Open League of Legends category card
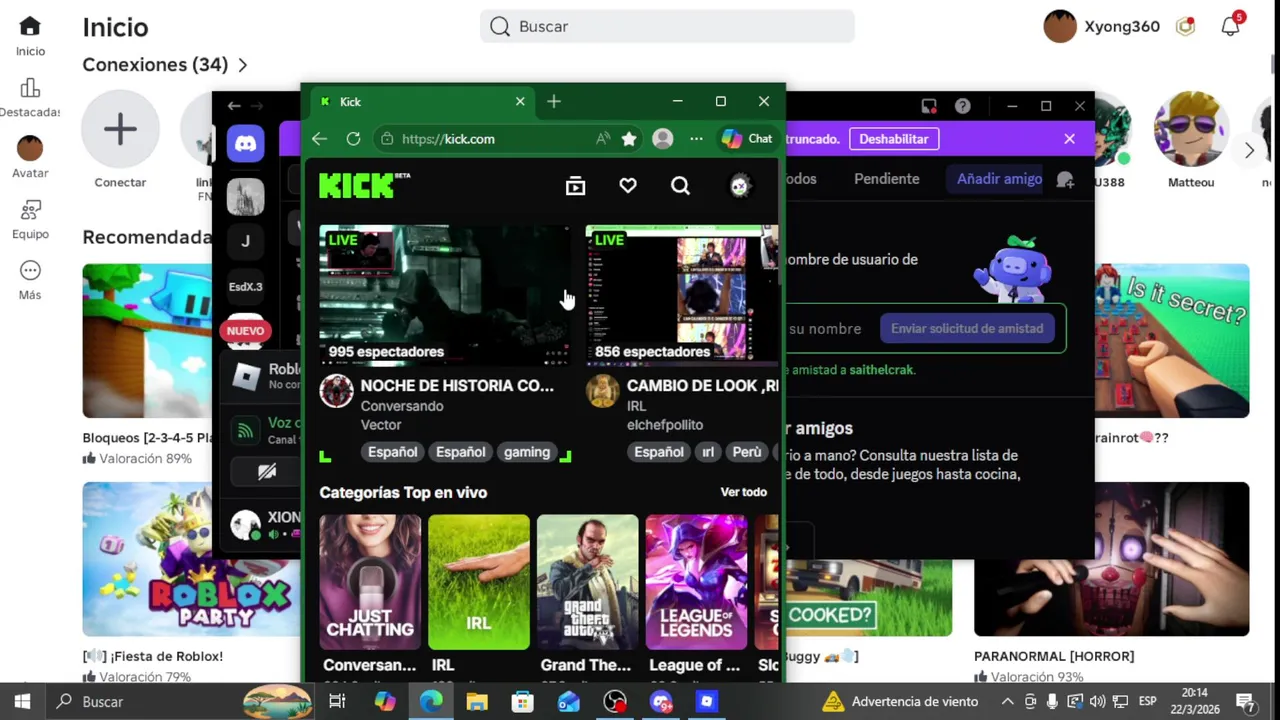The width and height of the screenshot is (1280, 720). (x=696, y=582)
